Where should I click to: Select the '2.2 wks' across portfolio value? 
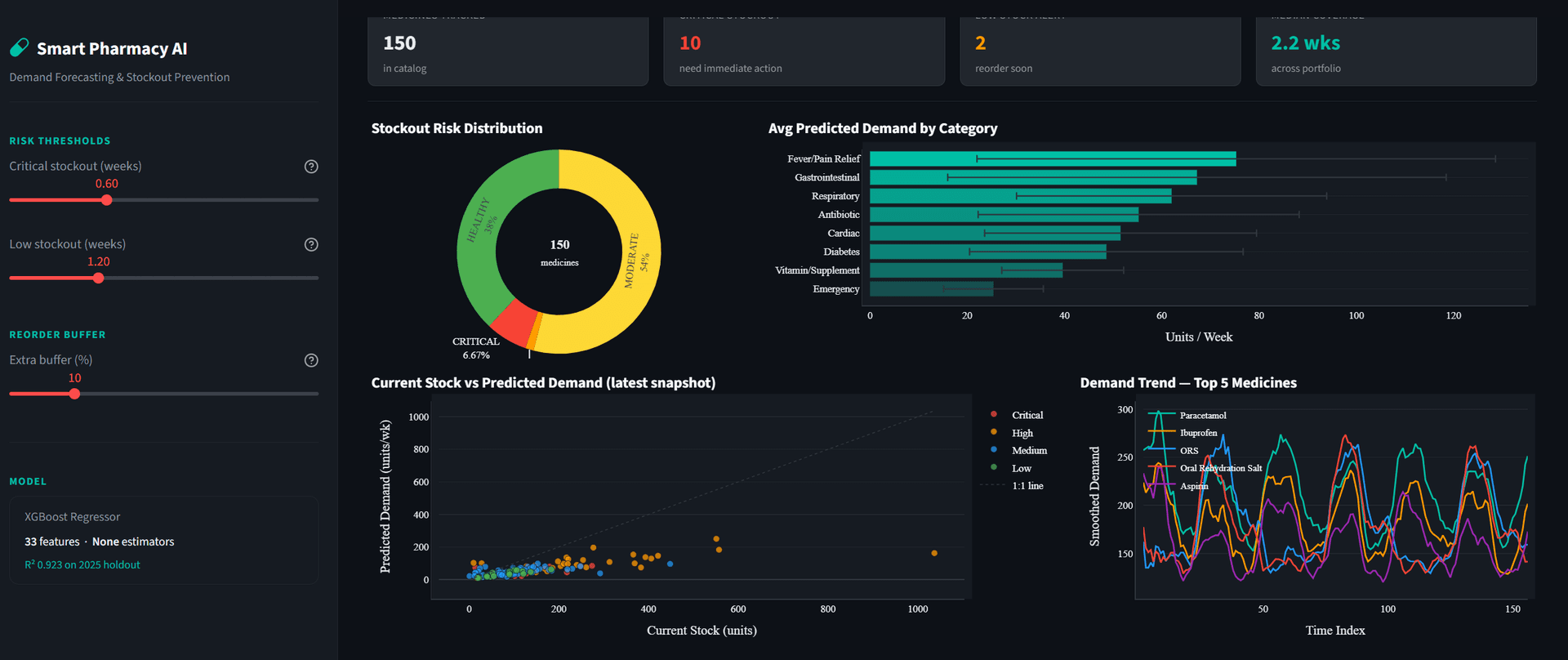1305,43
